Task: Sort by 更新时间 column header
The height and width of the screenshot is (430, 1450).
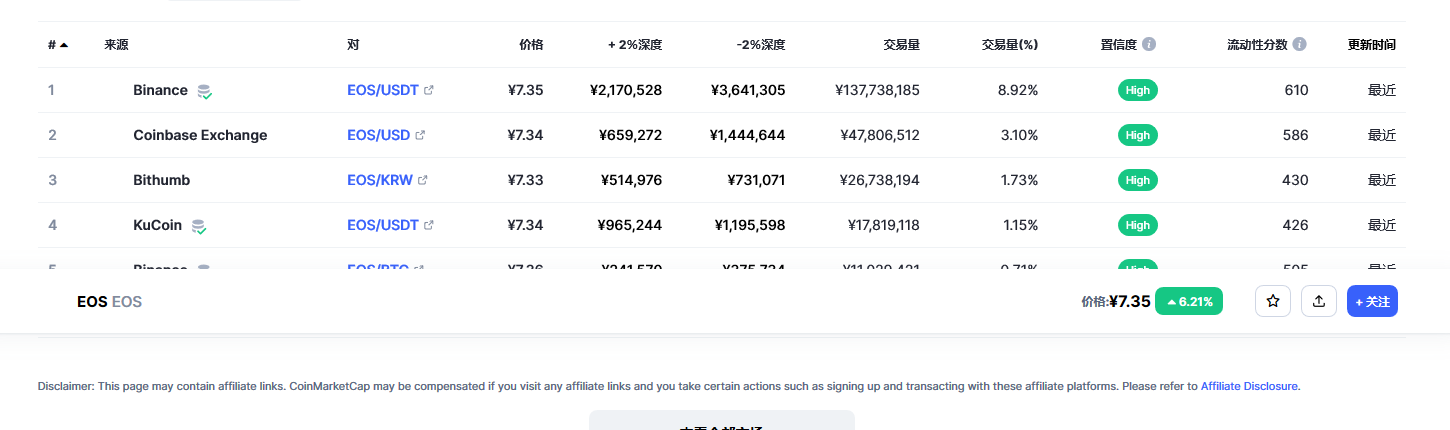Action: [1371, 45]
